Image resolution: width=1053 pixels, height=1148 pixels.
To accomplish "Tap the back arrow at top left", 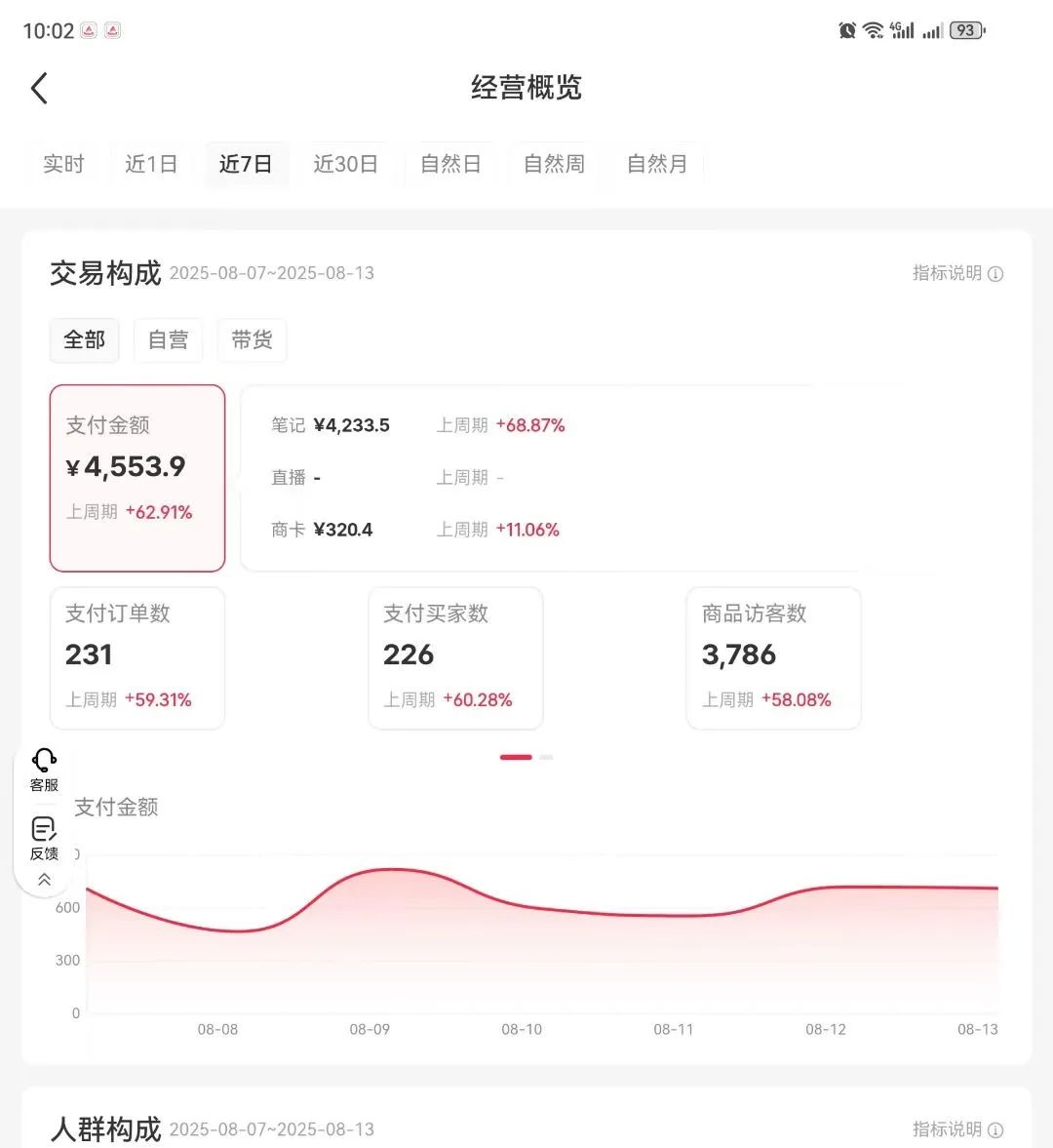I will point(39,88).
